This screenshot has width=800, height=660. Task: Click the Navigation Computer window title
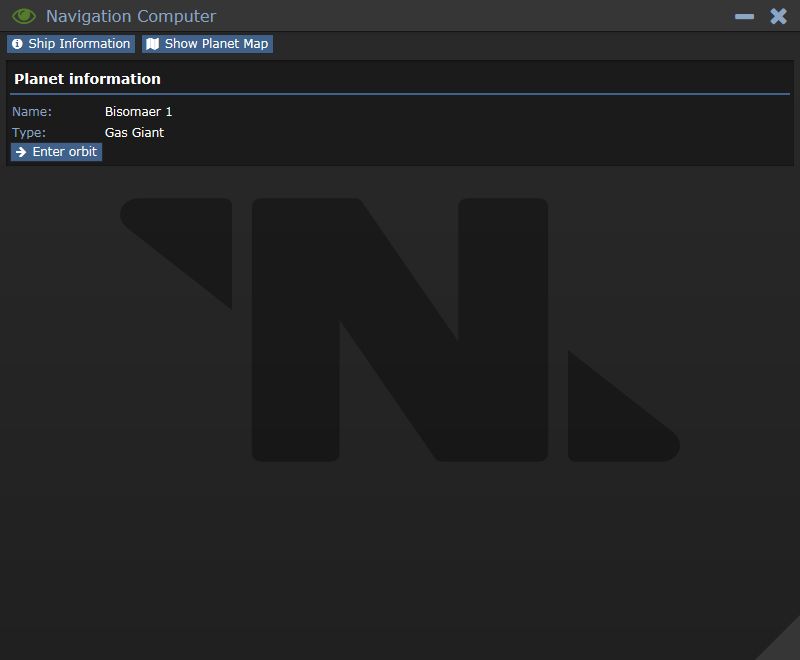pos(131,16)
